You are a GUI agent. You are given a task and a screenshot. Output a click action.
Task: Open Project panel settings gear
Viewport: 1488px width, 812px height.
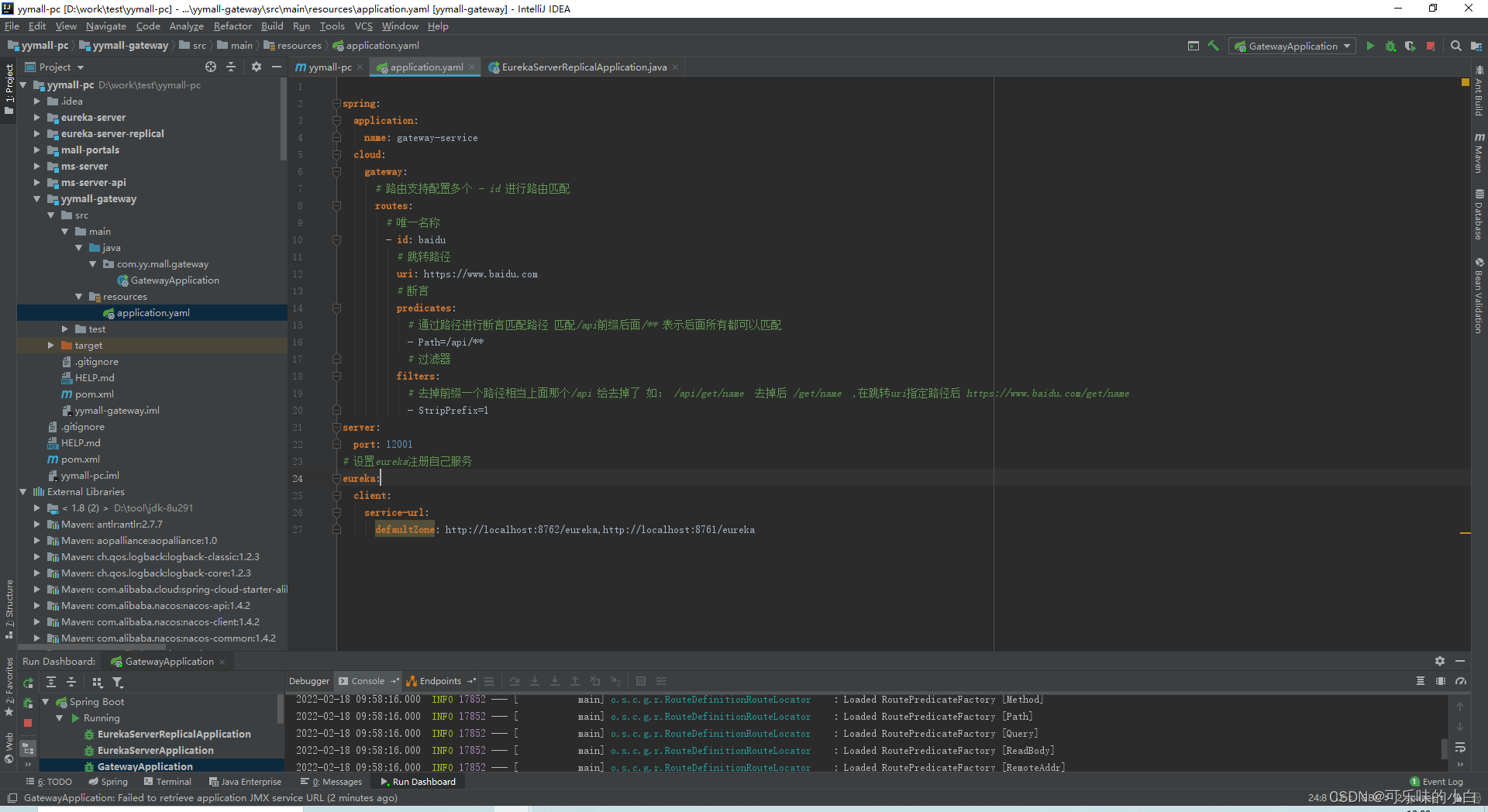(257, 67)
